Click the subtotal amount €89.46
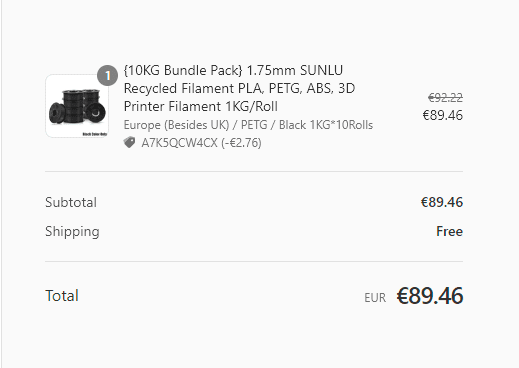This screenshot has height=368, width=519. pyautogui.click(x=442, y=202)
